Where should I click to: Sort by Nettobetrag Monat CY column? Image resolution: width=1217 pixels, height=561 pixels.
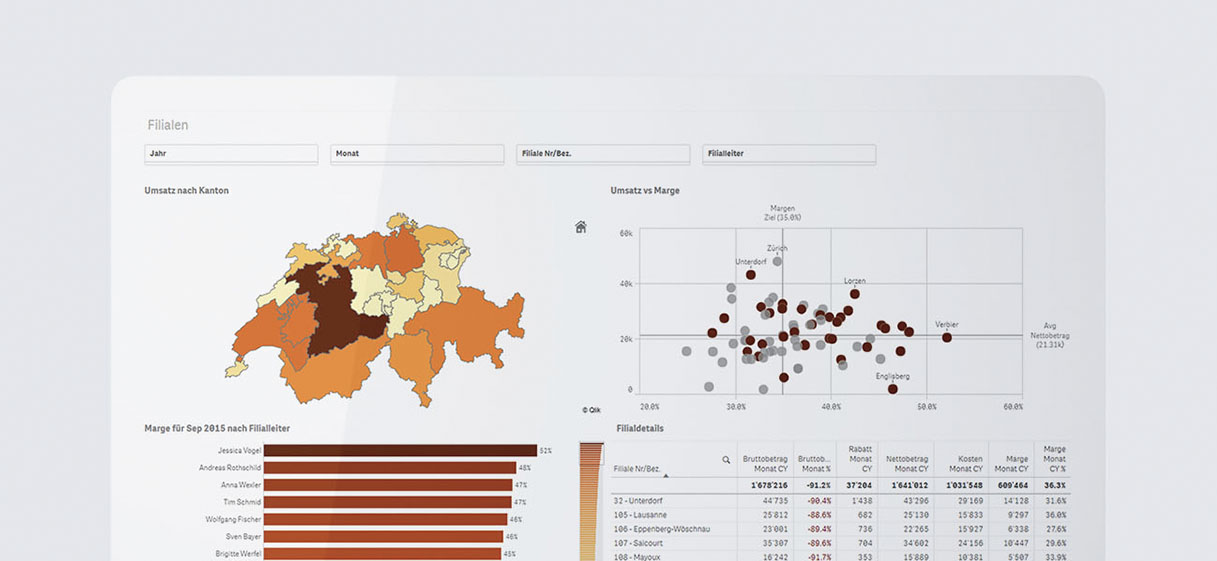point(906,463)
